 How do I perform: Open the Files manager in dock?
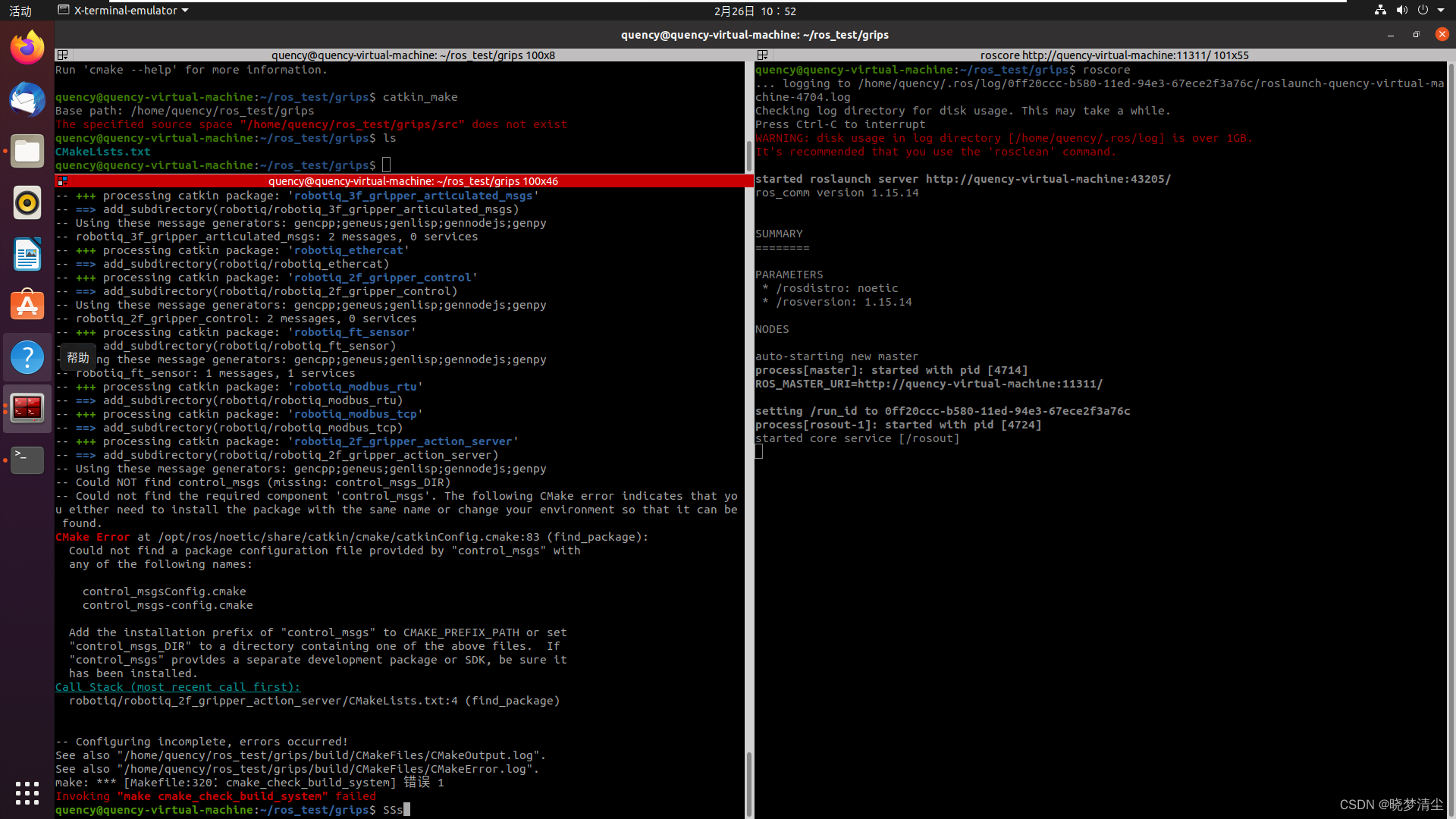(27, 151)
